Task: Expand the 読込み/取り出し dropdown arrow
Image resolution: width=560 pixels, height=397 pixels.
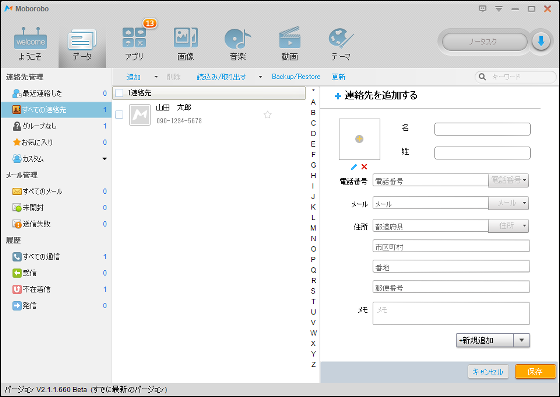Action: (x=260, y=77)
